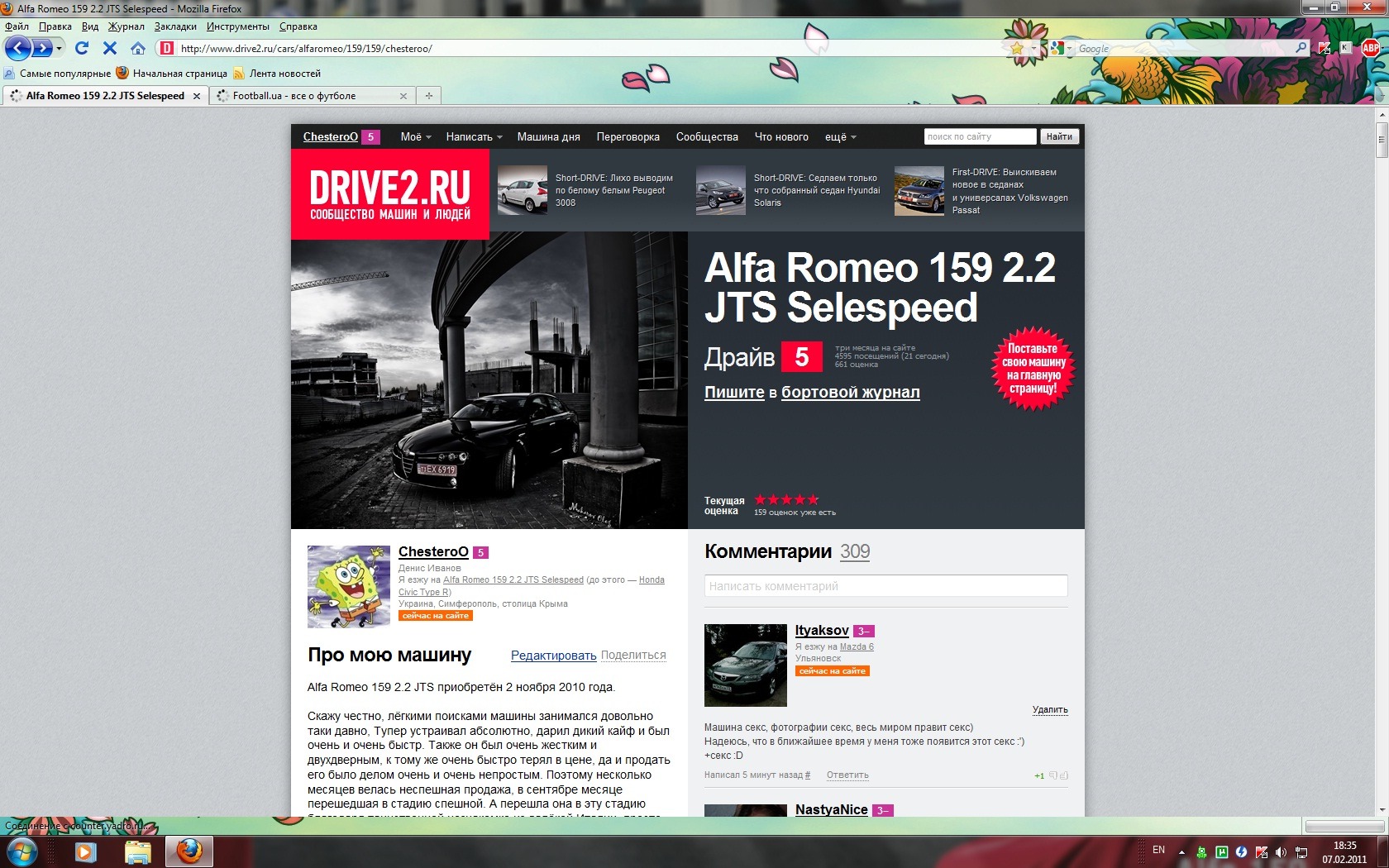Open Windows Explorer from taskbar

(x=138, y=851)
